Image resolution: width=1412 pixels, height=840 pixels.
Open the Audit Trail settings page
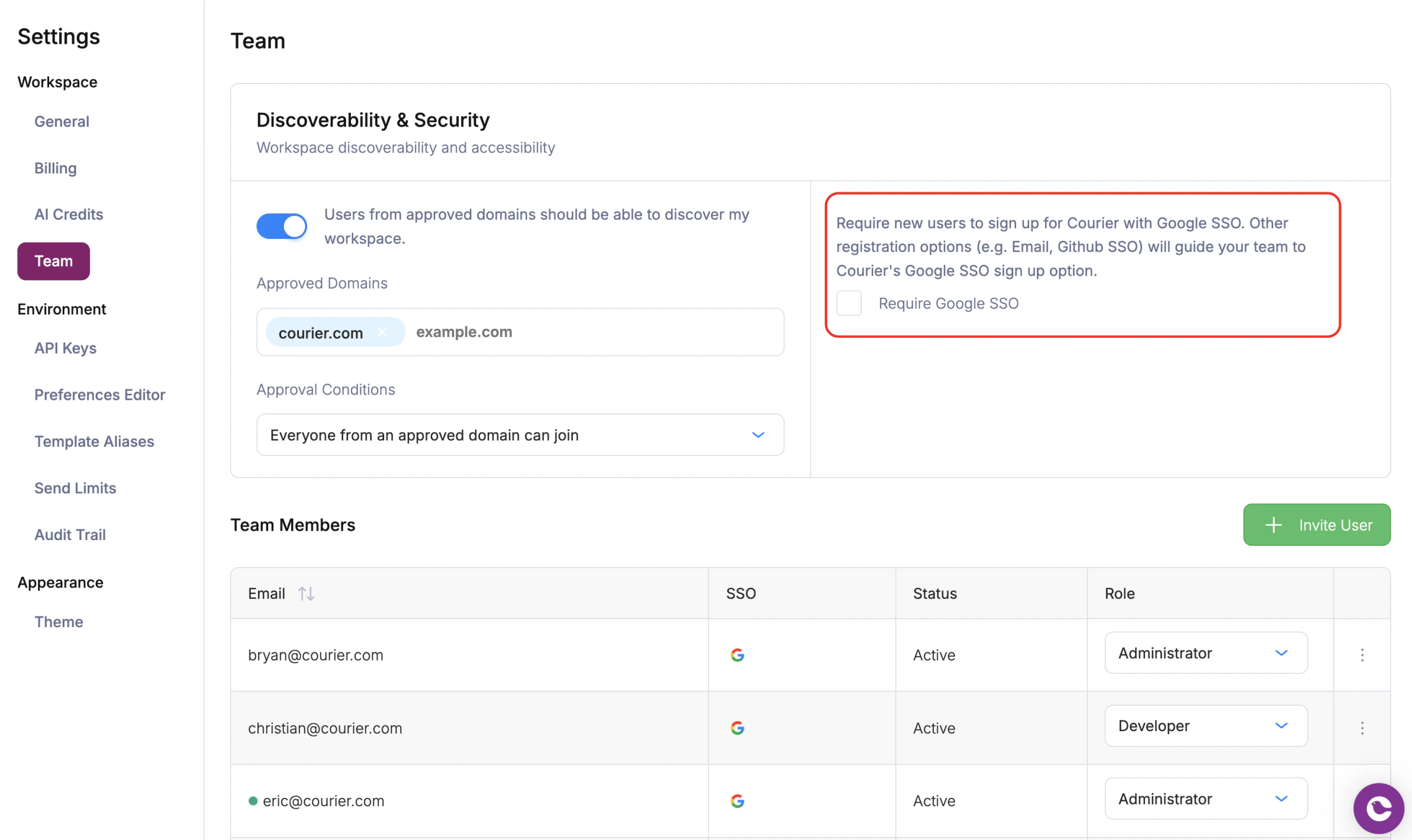(70, 534)
